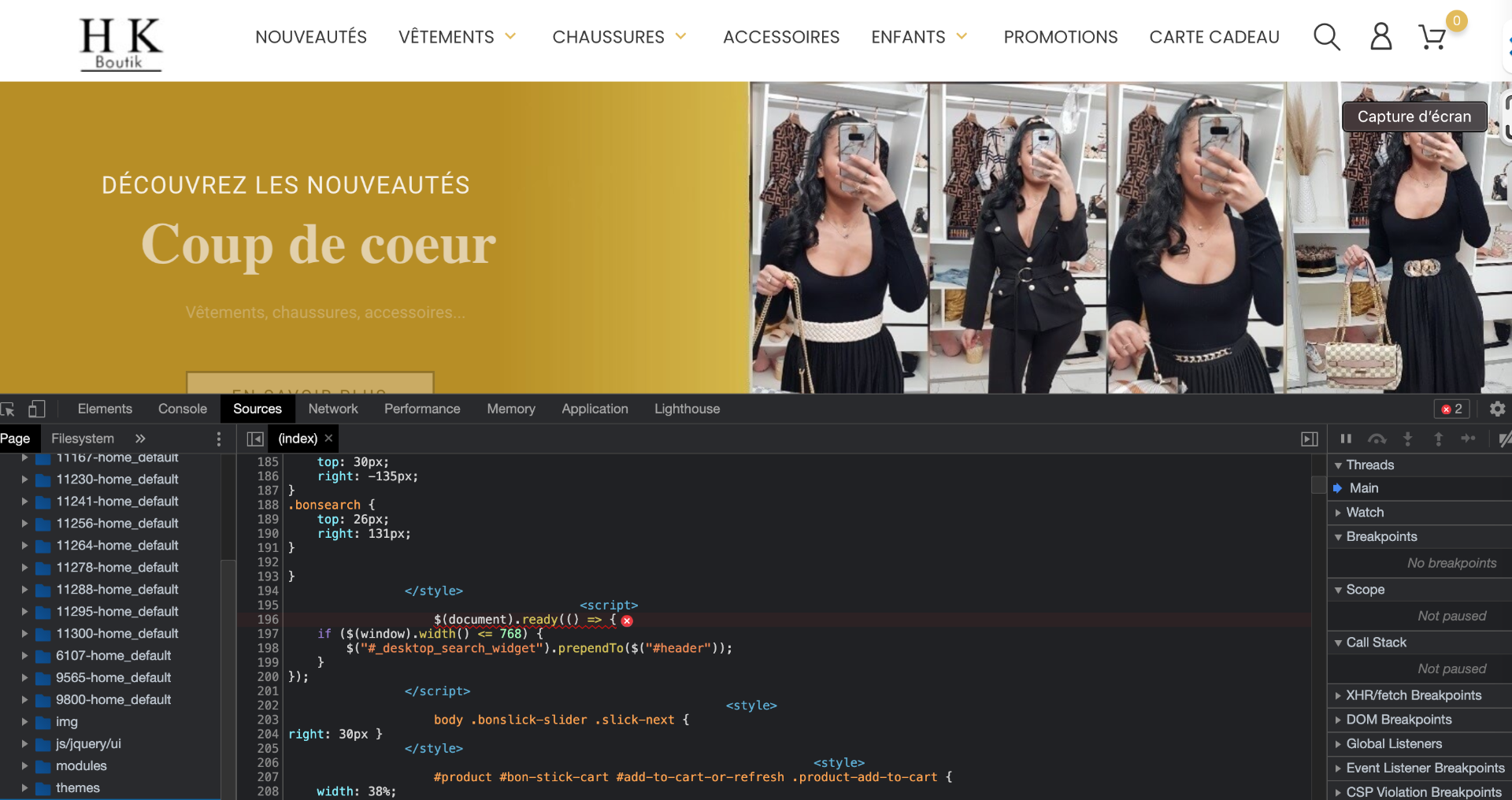The width and height of the screenshot is (1512, 800).
Task: Click the folder icon of the img folder
Action: [x=43, y=722]
